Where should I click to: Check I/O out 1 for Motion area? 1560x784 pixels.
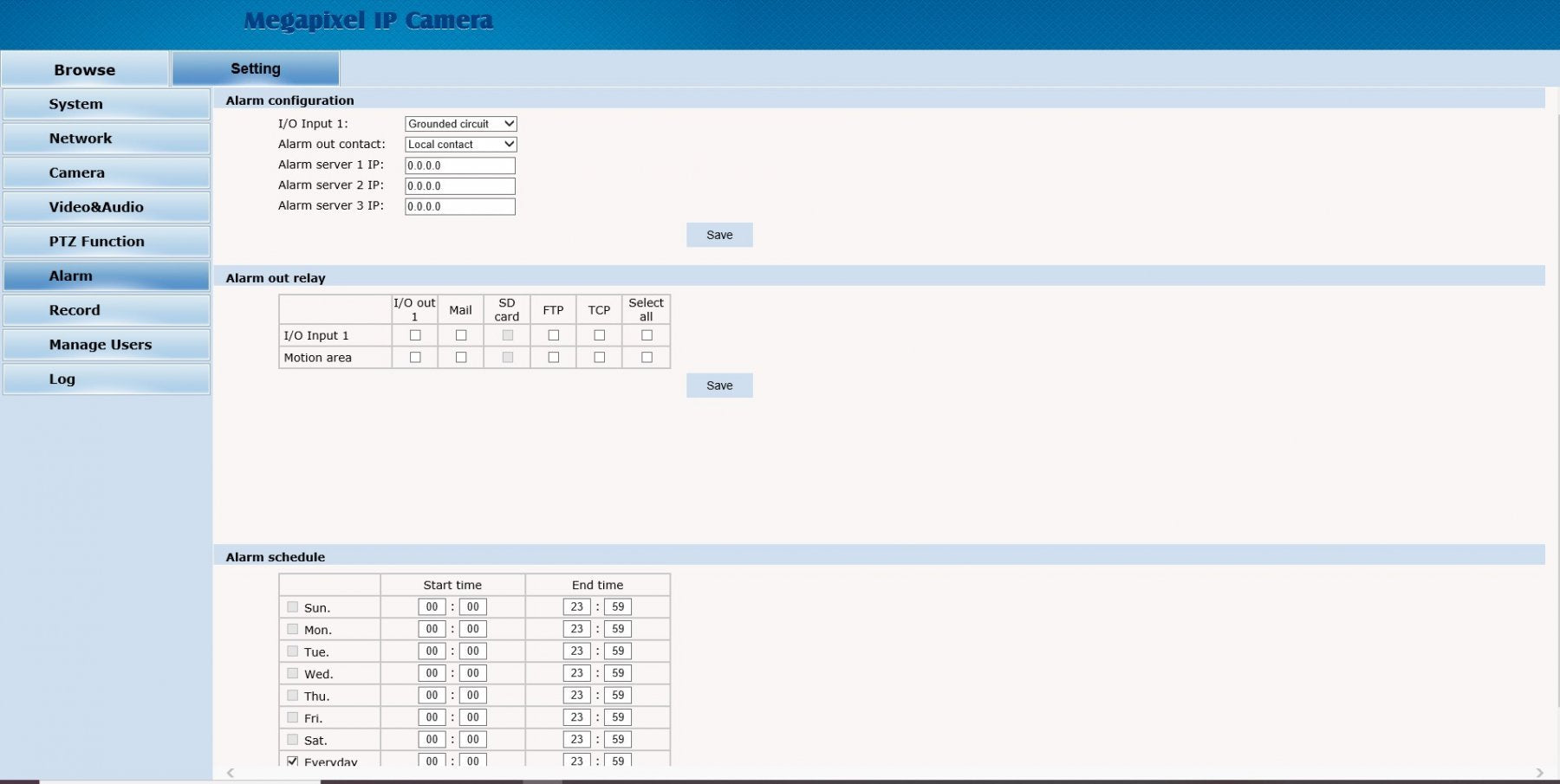[415, 357]
